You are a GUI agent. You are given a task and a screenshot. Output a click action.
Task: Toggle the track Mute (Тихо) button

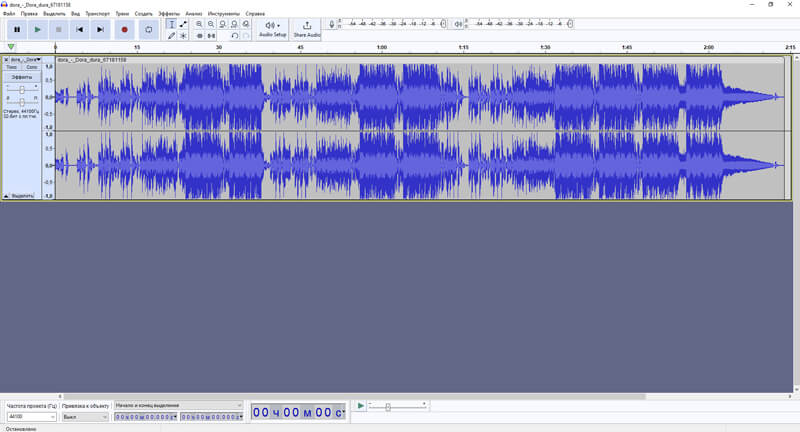pos(12,67)
